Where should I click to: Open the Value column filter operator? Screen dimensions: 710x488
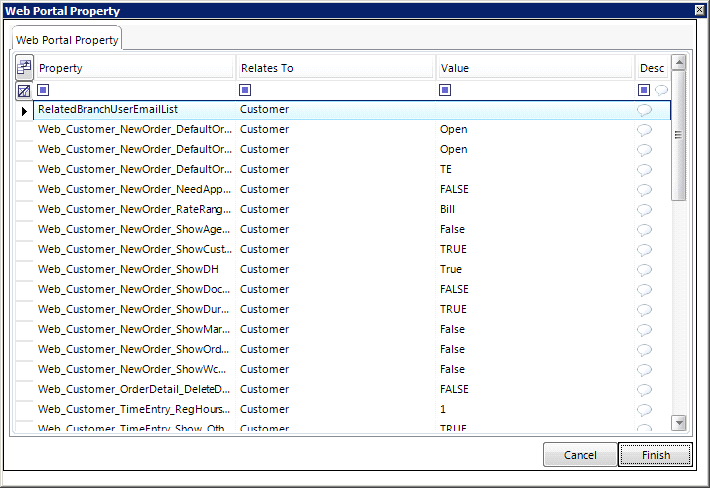click(x=445, y=90)
